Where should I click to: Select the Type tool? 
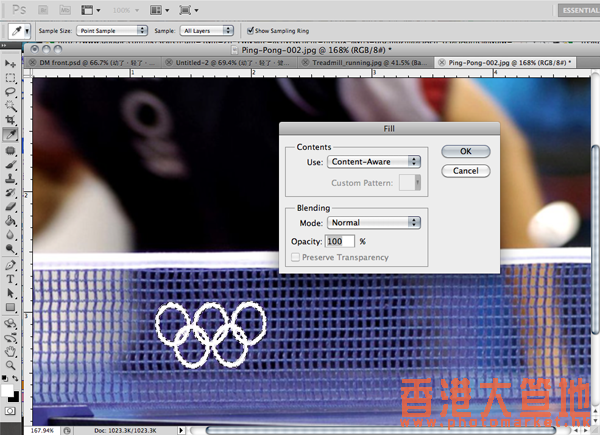pos(10,279)
